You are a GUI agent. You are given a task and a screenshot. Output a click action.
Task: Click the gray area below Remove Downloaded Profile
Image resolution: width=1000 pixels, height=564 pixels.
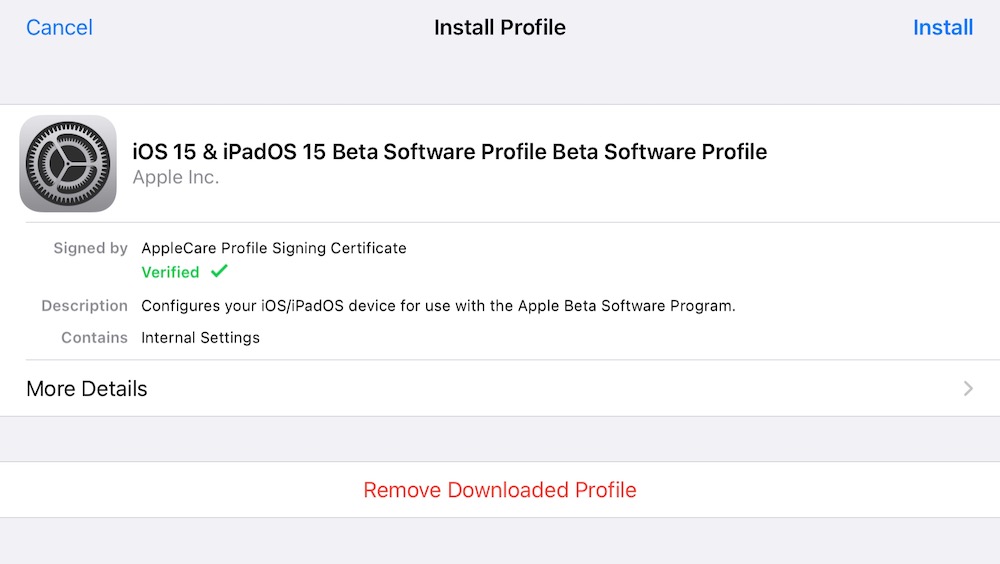pyautogui.click(x=500, y=541)
